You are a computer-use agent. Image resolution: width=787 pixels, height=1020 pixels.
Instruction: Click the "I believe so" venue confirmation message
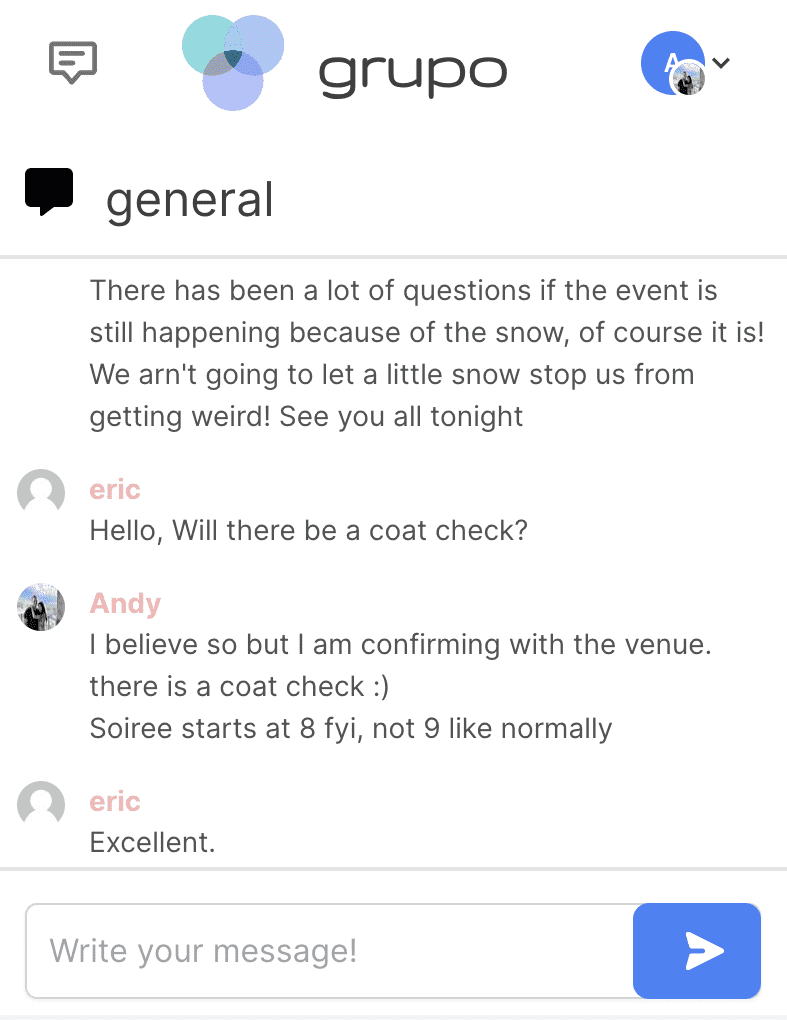pyautogui.click(x=400, y=645)
